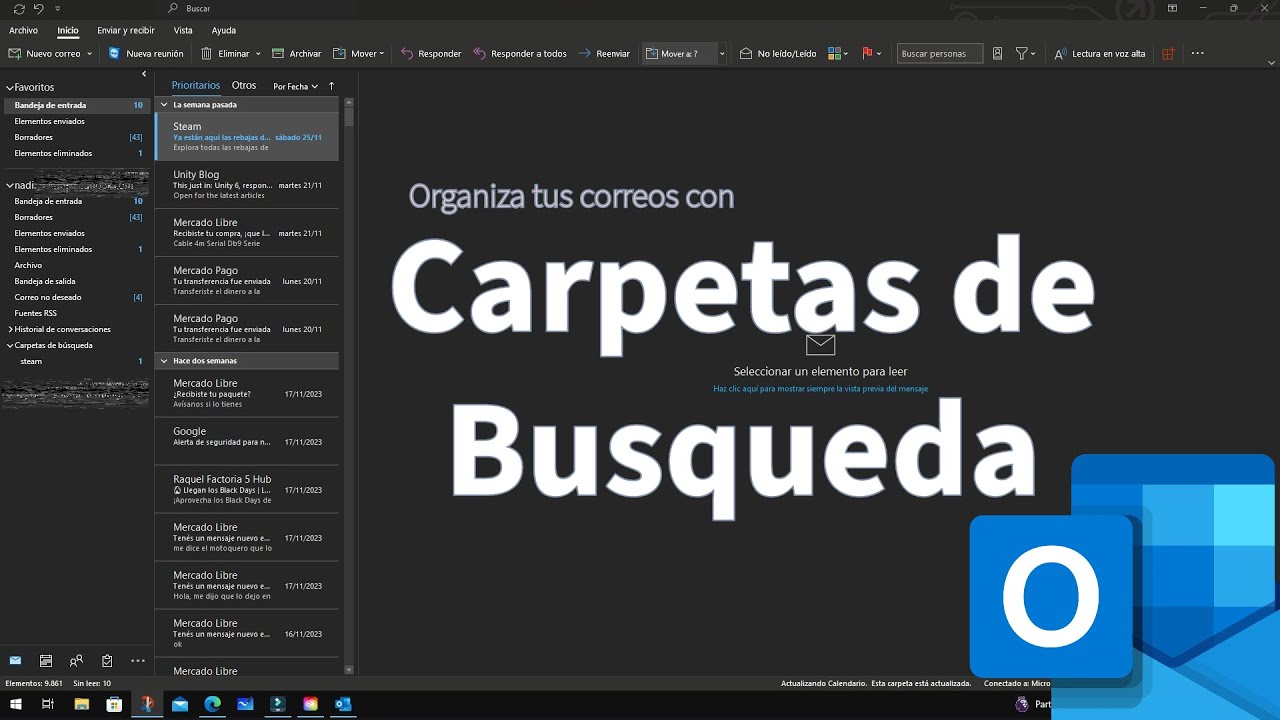Click Nueva reunión in the toolbar
Viewport: 1280px width, 720px height.
click(146, 54)
